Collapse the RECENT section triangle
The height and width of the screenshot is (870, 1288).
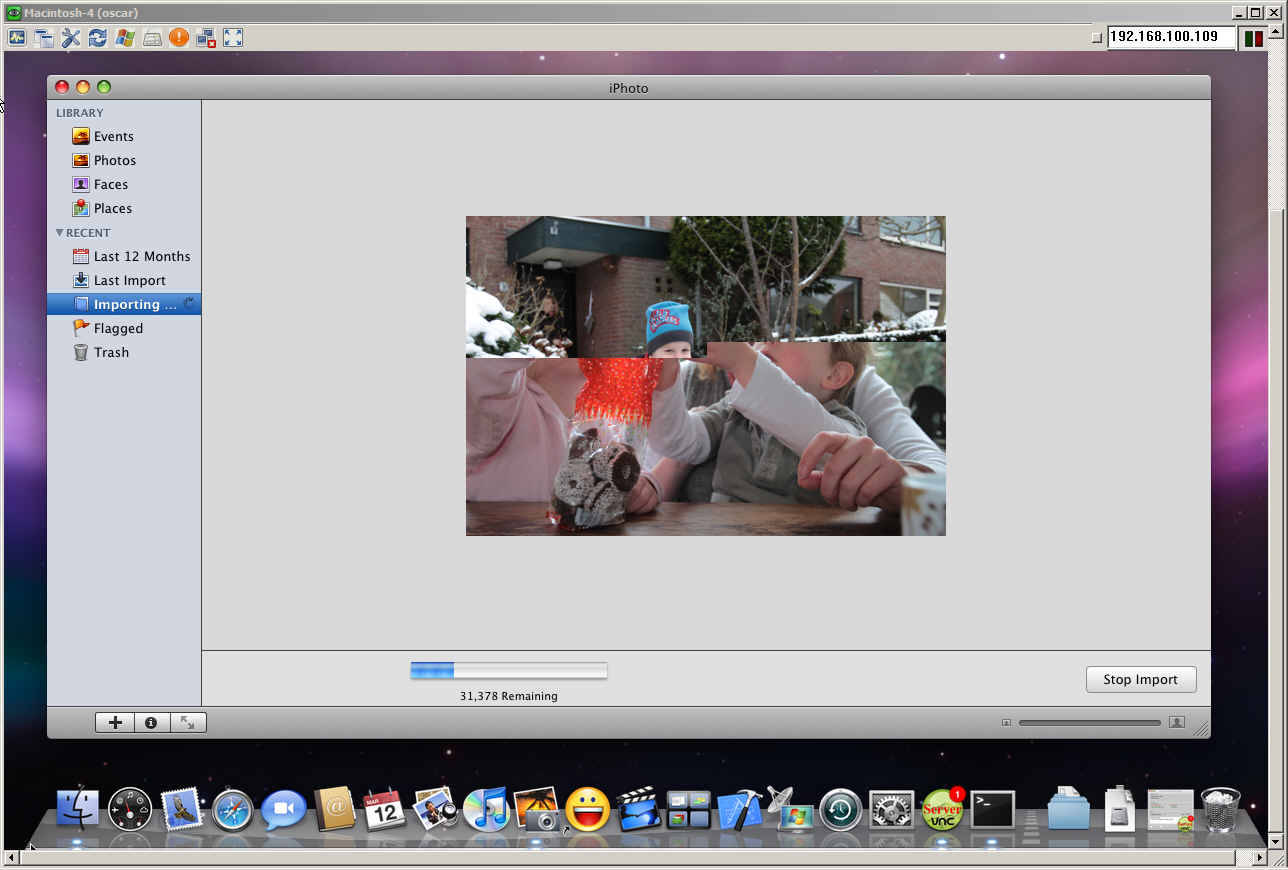click(60, 233)
